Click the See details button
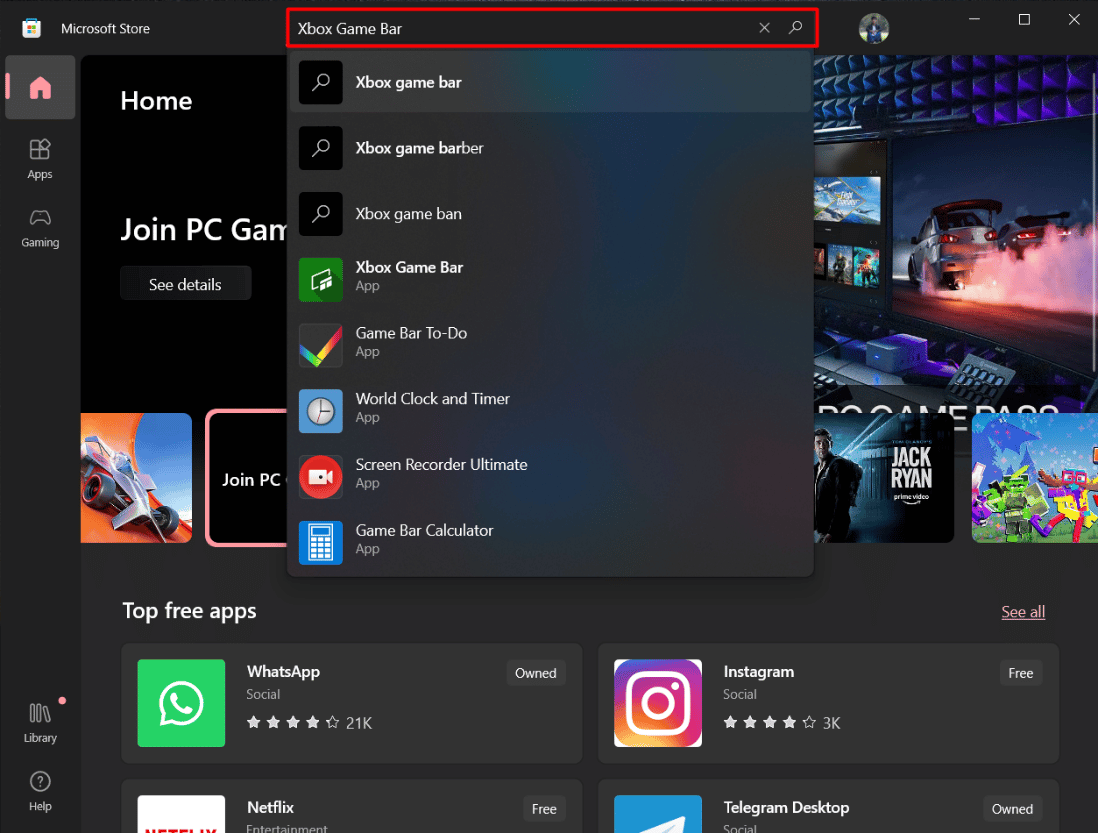The image size is (1098, 833). tap(186, 284)
